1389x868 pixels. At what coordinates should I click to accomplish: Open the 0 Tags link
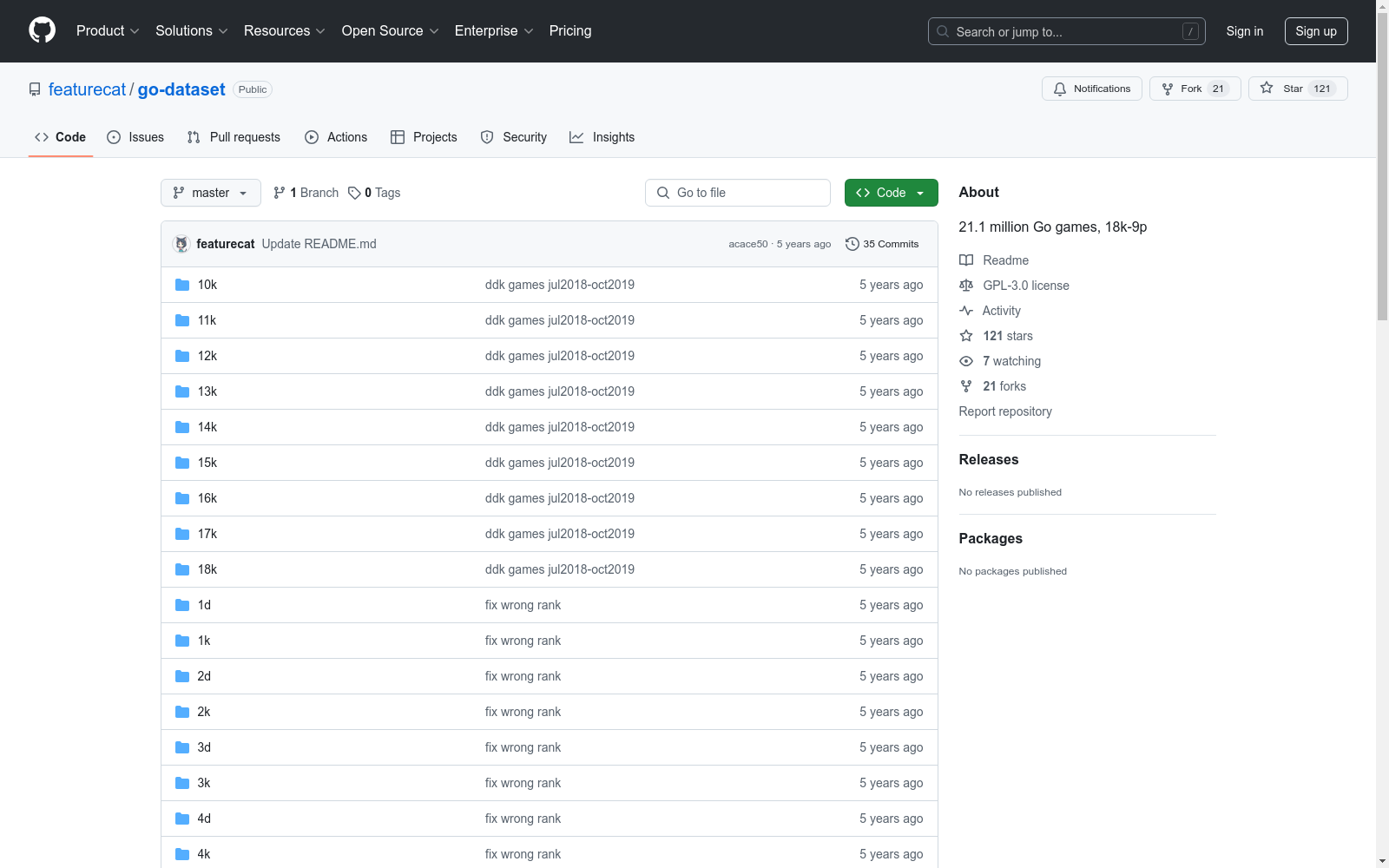(x=374, y=193)
